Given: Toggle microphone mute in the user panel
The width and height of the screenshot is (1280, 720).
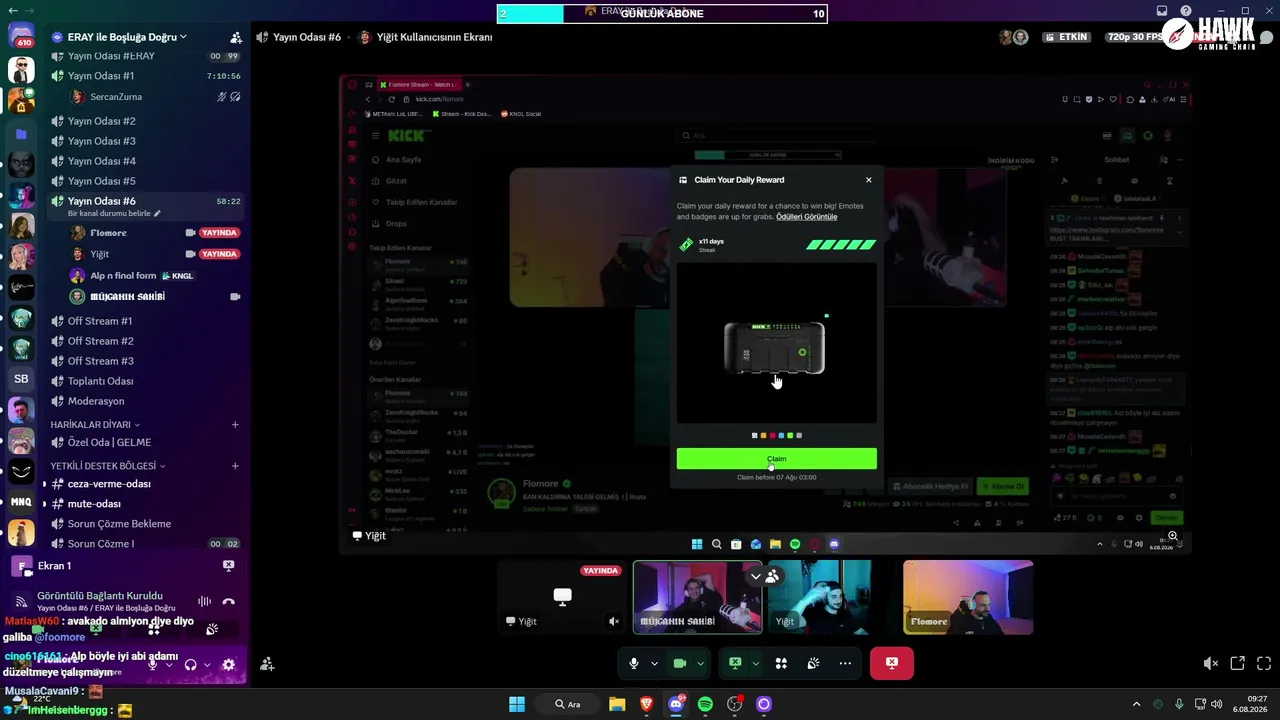Looking at the screenshot, I should coord(153,664).
